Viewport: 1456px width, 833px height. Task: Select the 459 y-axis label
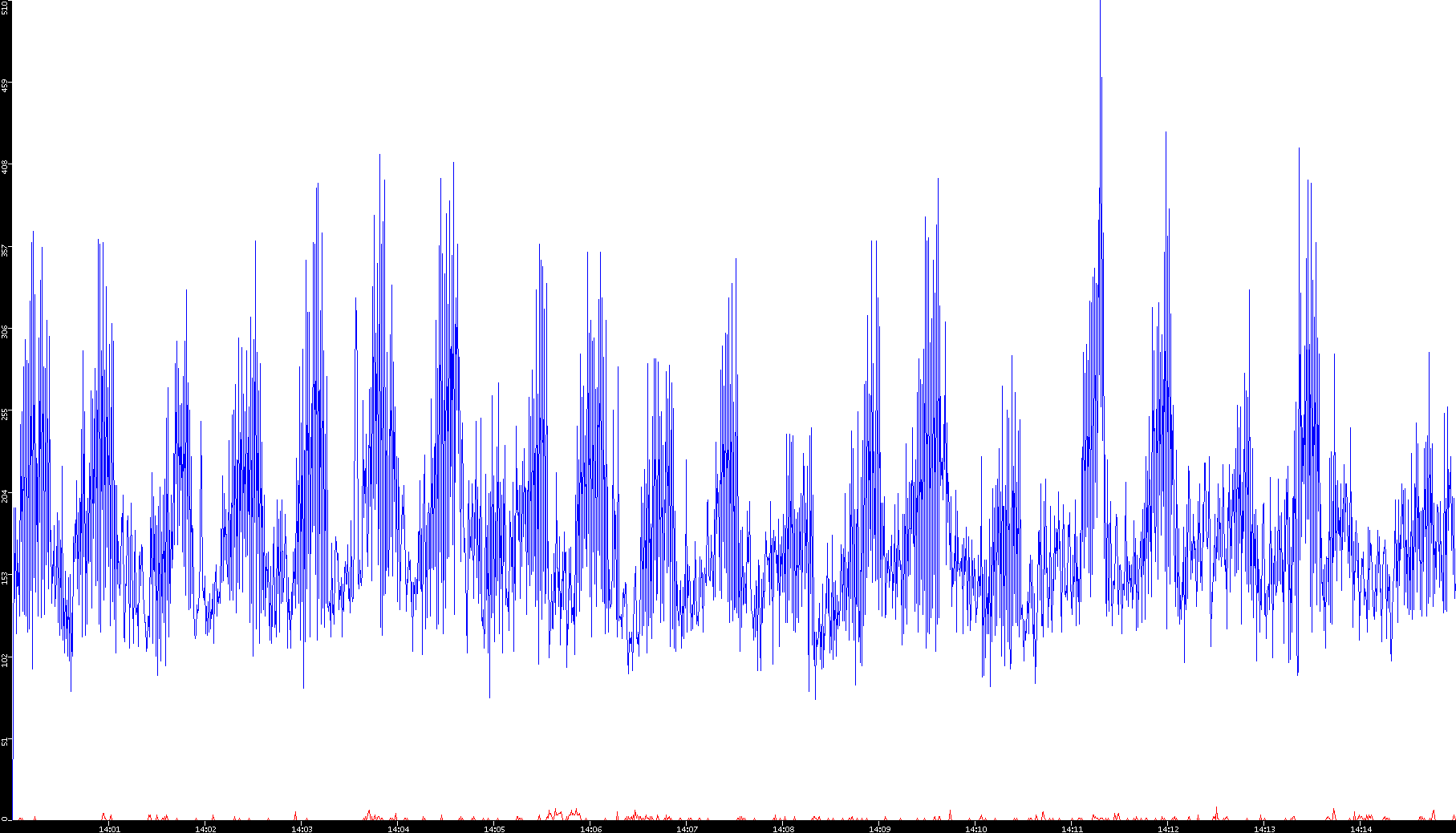coord(5,85)
